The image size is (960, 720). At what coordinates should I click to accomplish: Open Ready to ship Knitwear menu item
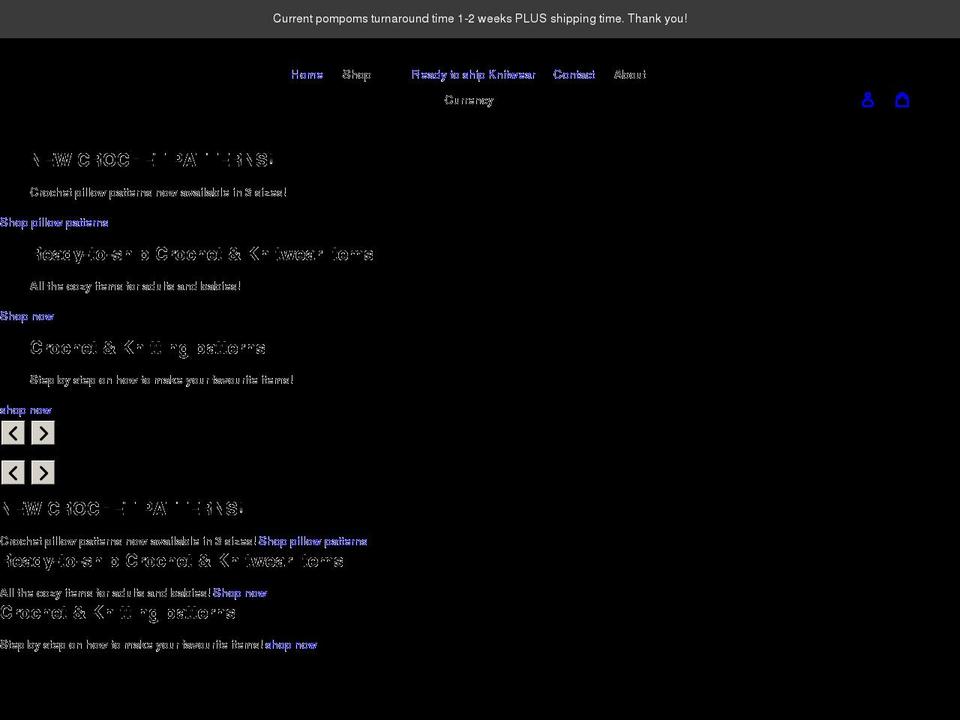(x=473, y=75)
